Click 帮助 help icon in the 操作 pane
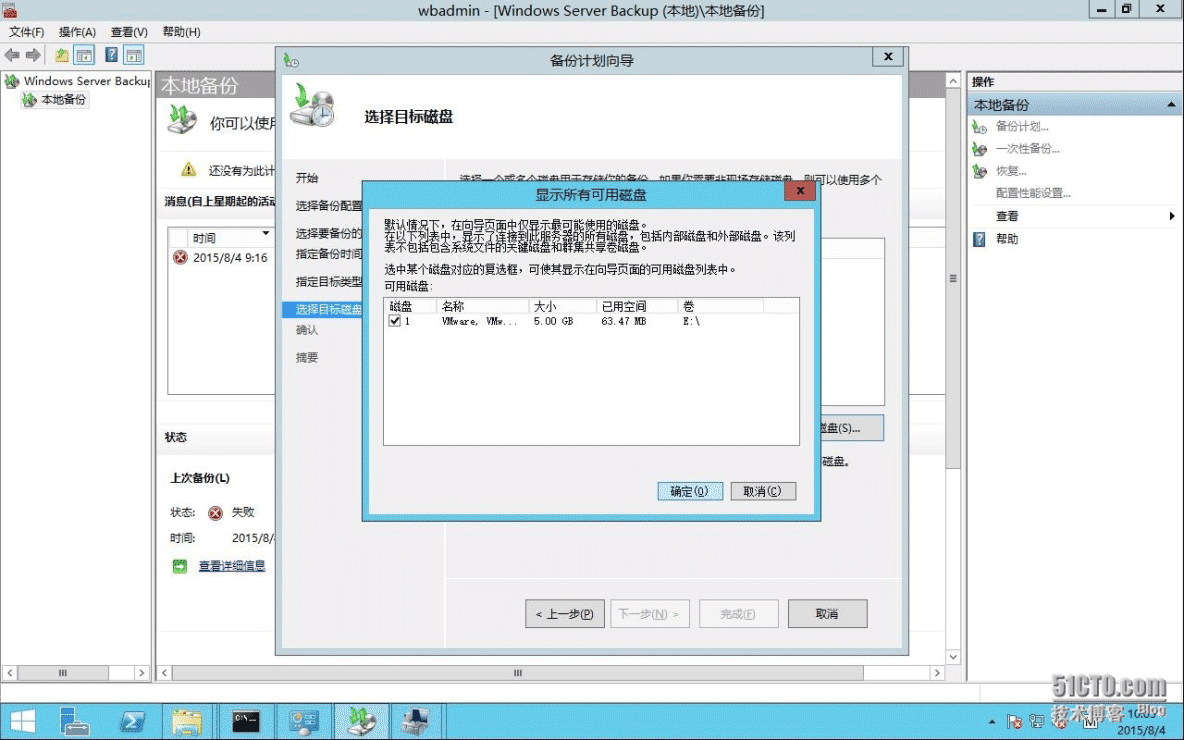Viewport: 1184px width, 740px height. coord(979,239)
